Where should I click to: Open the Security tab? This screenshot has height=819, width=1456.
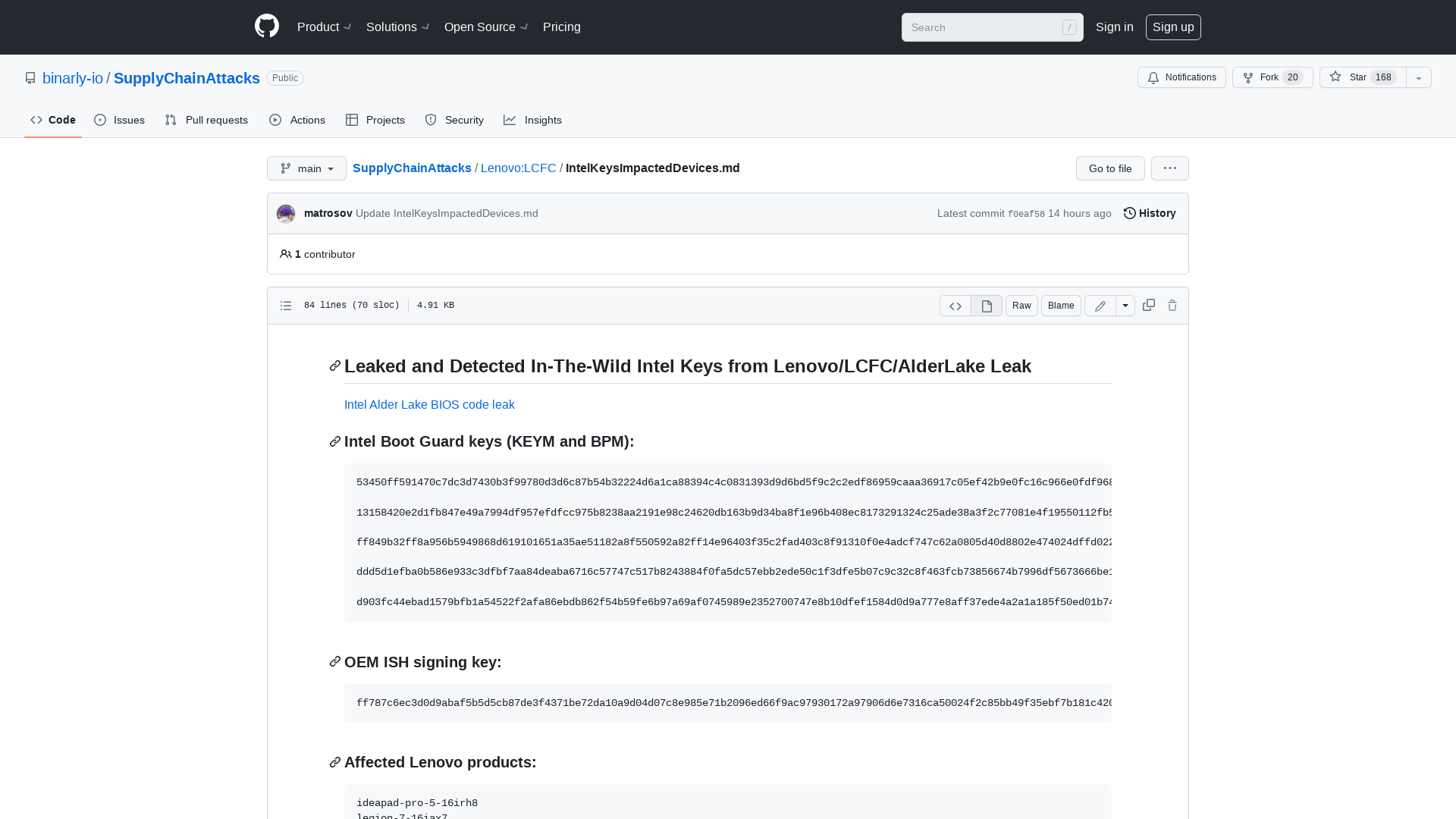point(454,120)
